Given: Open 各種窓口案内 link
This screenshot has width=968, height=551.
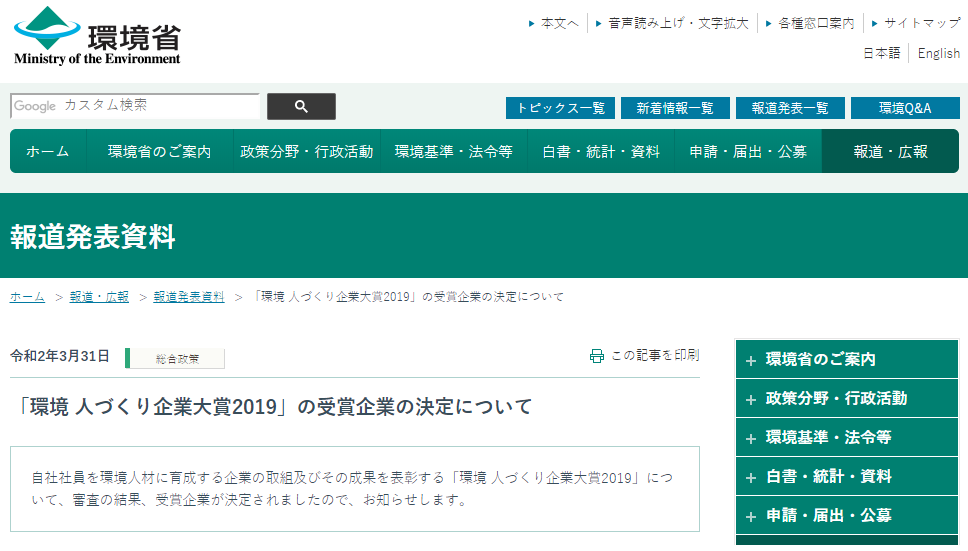Looking at the screenshot, I should 816,23.
